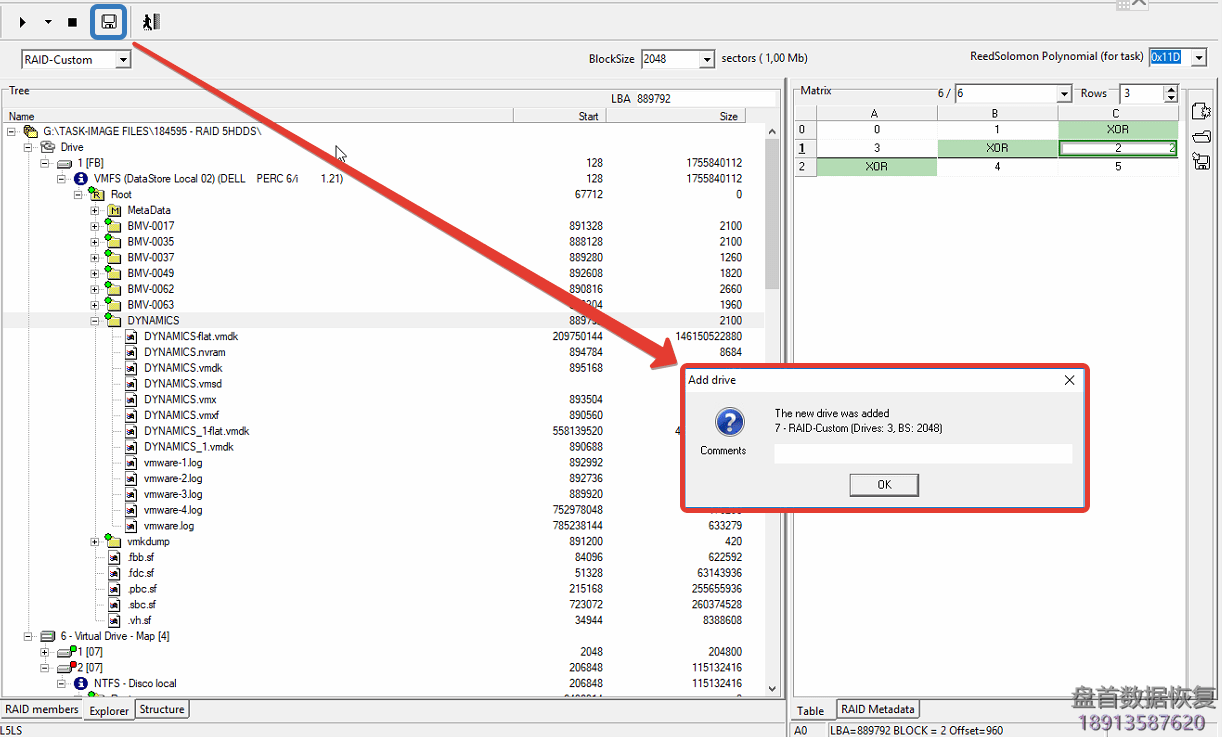Click the Comments input field in dialog

tap(922, 454)
